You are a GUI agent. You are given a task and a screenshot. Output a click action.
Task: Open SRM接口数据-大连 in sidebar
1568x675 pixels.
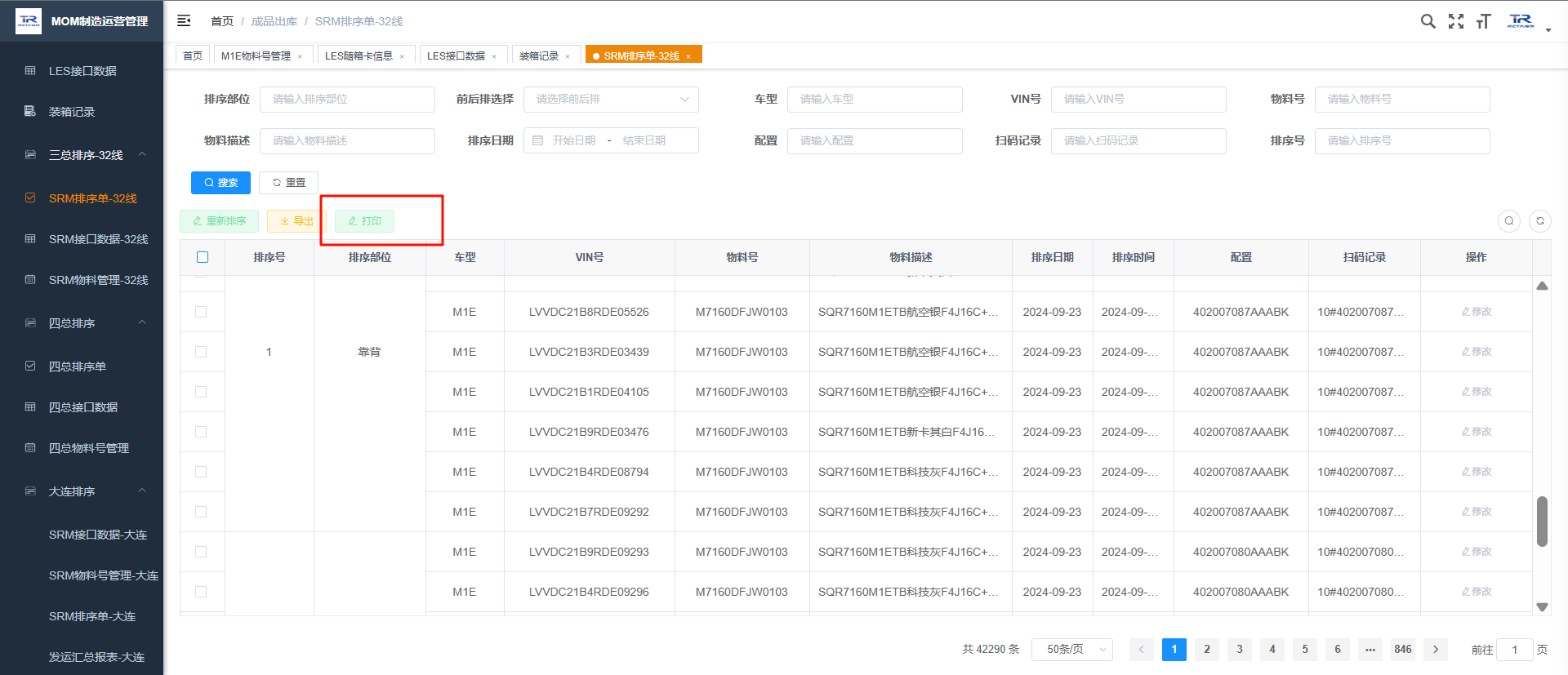98,535
